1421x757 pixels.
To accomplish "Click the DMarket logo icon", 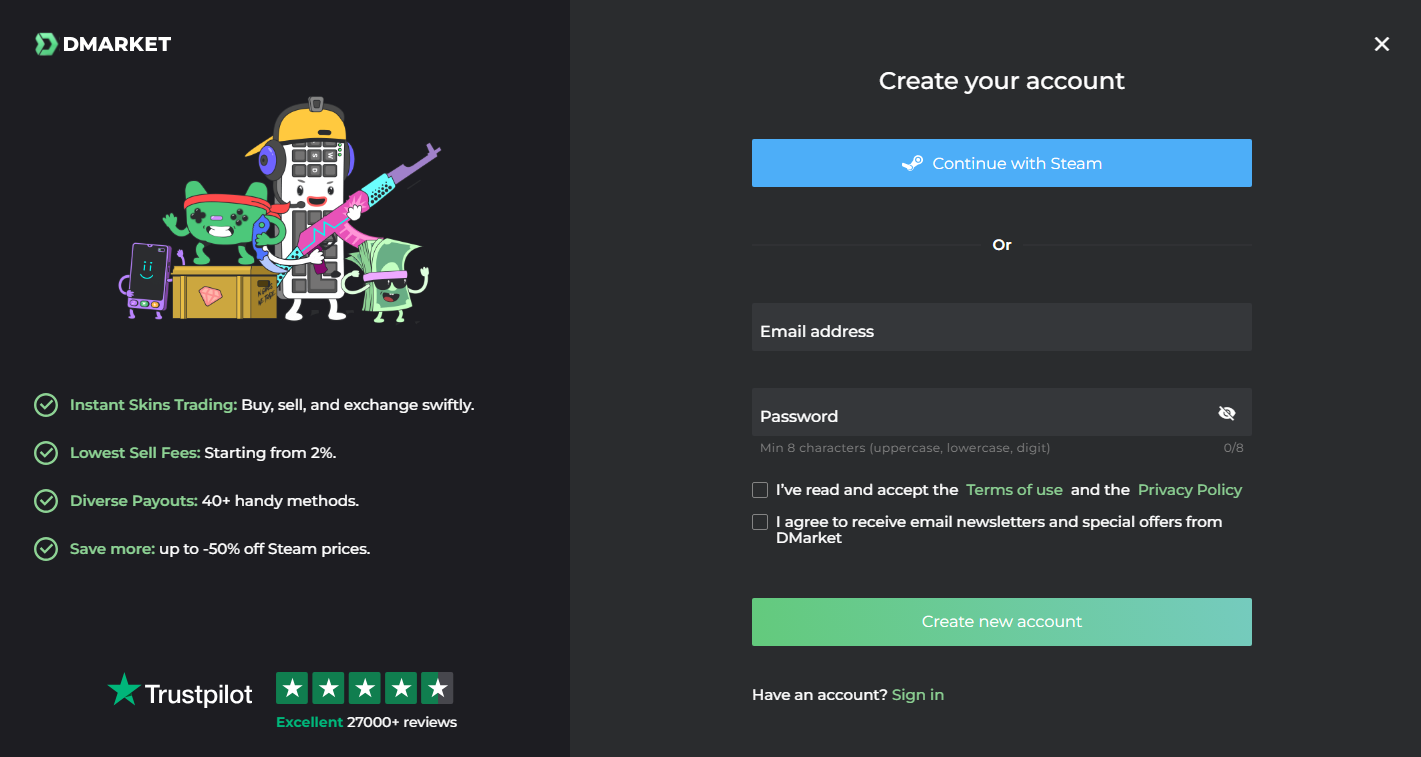I will click(46, 44).
